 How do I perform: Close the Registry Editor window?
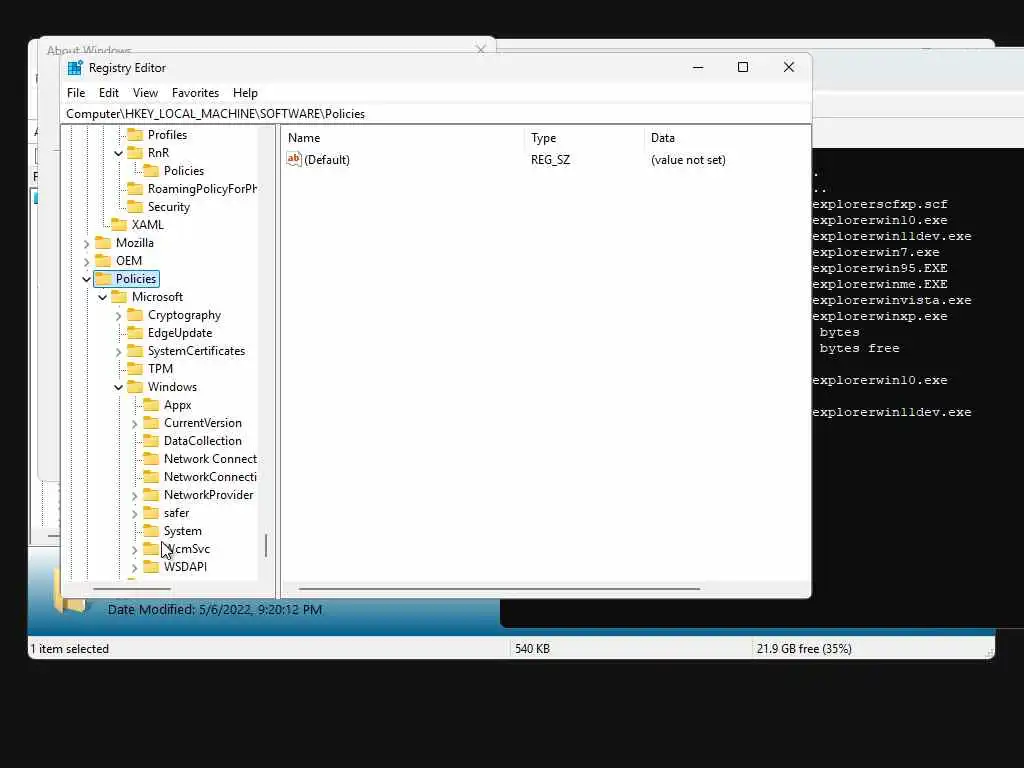[789, 67]
